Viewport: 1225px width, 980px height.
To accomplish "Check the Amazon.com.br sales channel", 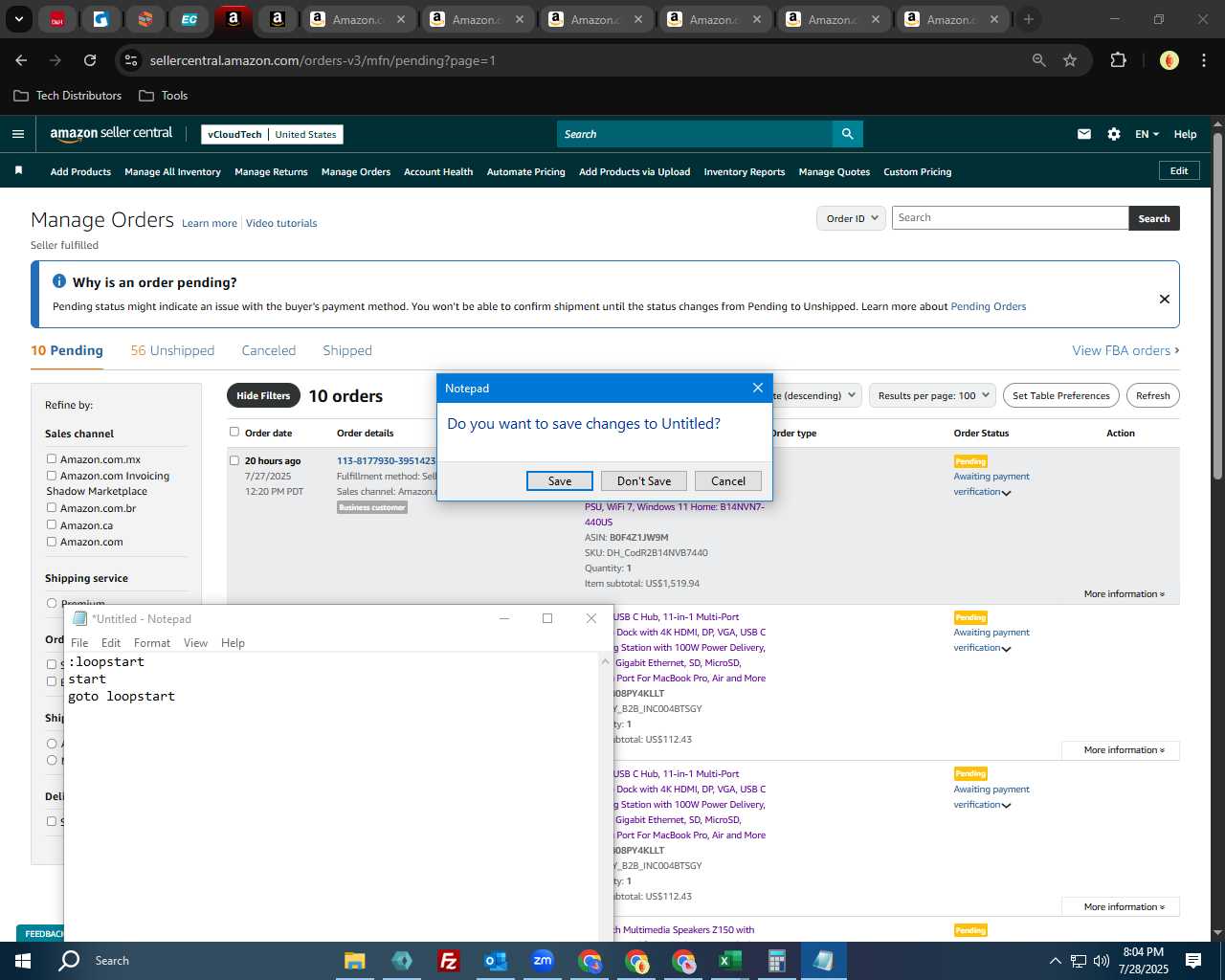I will tap(52, 507).
